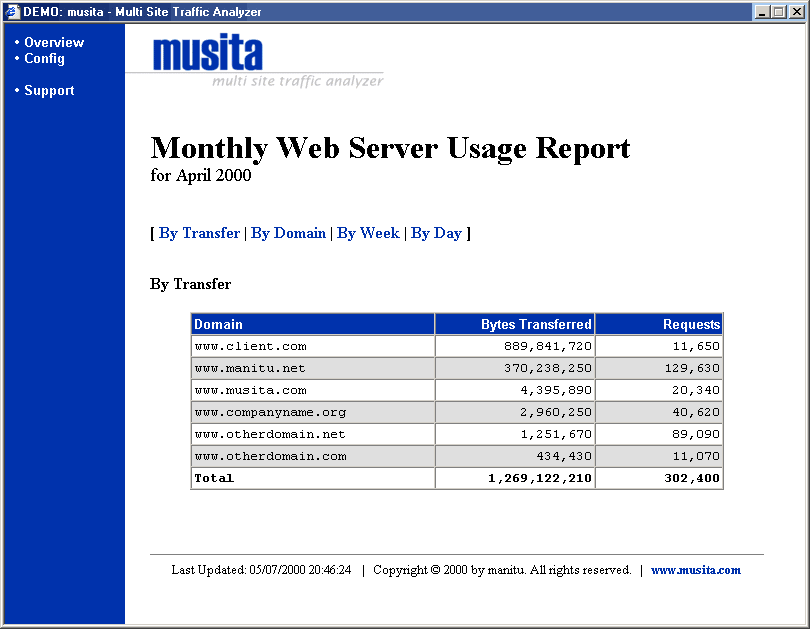Click the Requests column header
The height and width of the screenshot is (629, 810).
coord(659,324)
